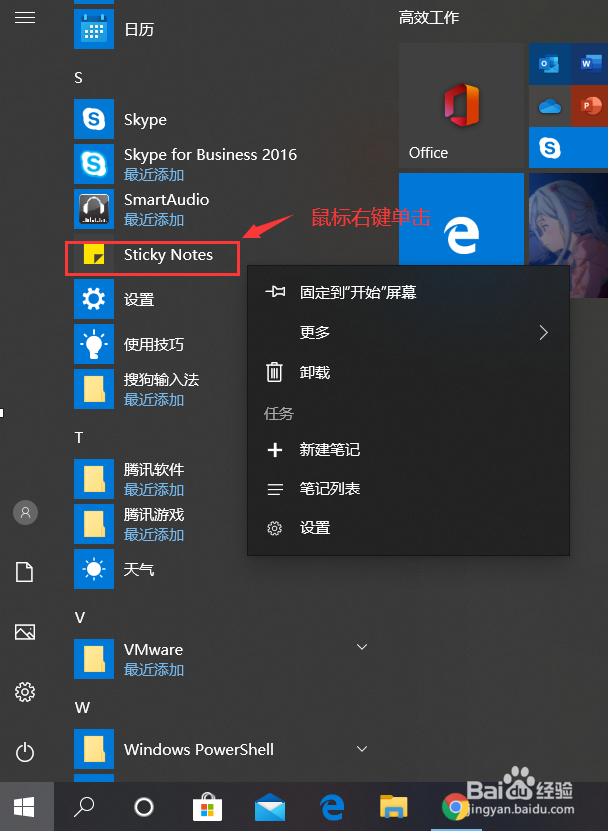Click the Windows PowerShell folder icon
Viewport: 608px width, 831px height.
click(x=94, y=749)
